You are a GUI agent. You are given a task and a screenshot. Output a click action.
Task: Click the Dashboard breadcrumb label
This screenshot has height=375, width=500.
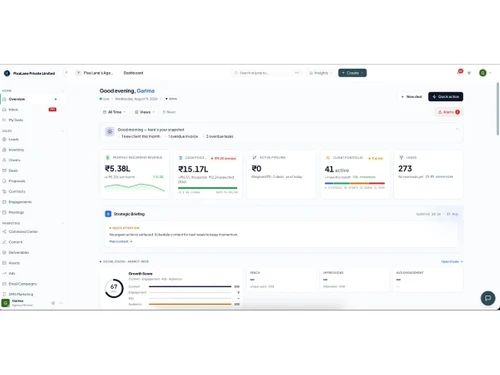(133, 73)
